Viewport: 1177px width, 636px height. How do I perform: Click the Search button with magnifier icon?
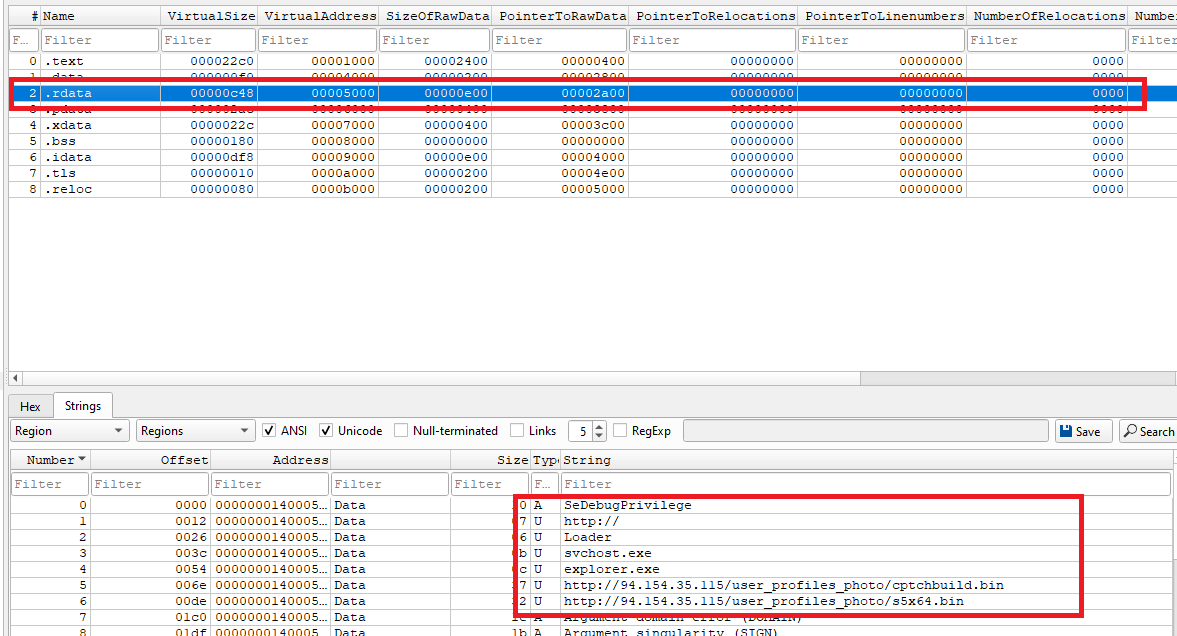pyautogui.click(x=1147, y=431)
